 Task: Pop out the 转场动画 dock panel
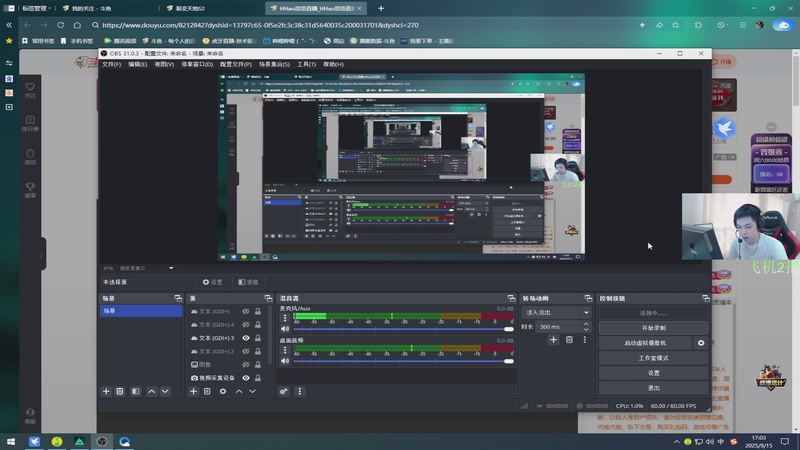588,298
